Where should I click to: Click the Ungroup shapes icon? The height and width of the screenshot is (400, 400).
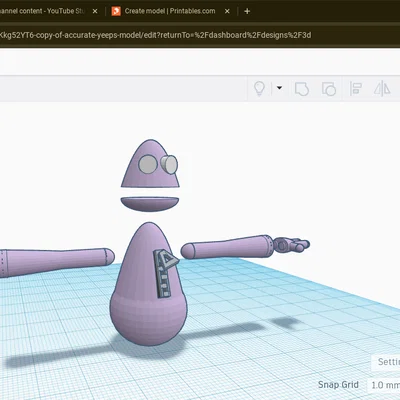[x=329, y=89]
